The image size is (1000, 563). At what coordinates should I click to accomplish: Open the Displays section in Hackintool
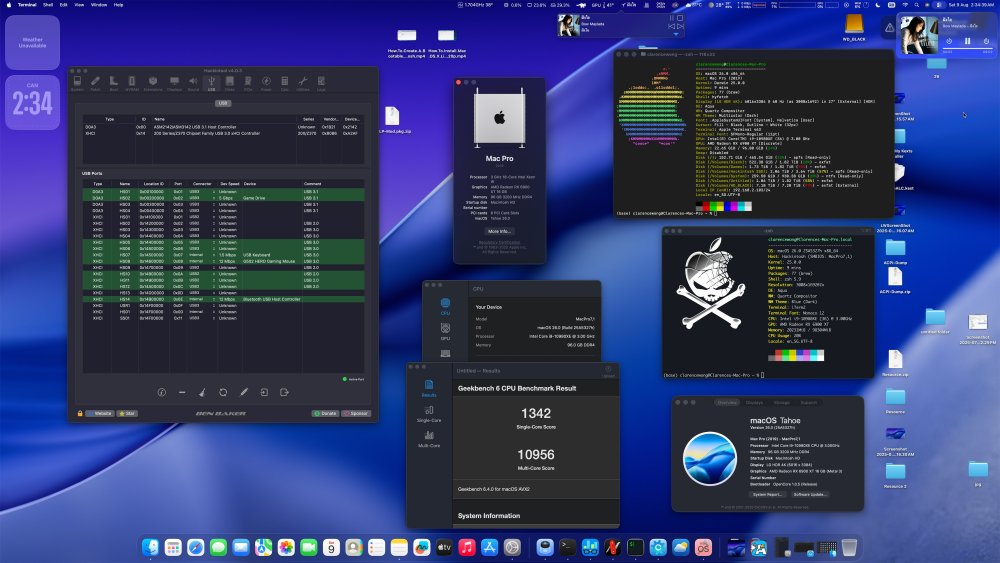[174, 84]
